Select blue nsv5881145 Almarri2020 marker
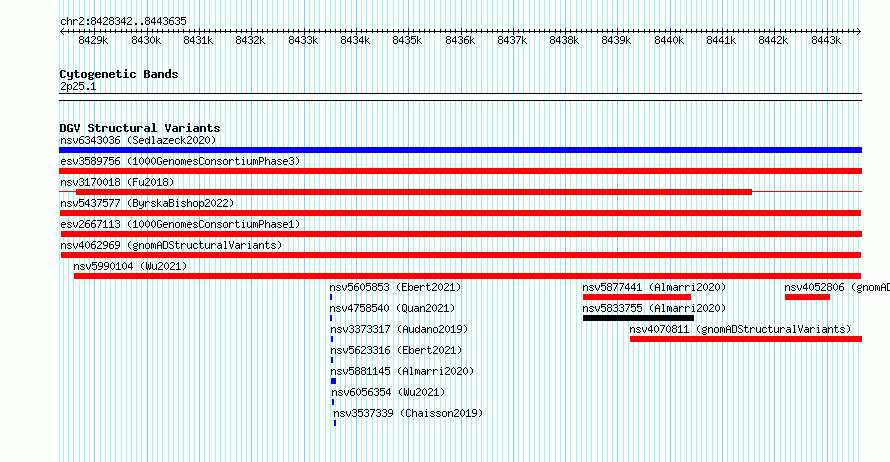The width and height of the screenshot is (890, 462). coord(333,381)
